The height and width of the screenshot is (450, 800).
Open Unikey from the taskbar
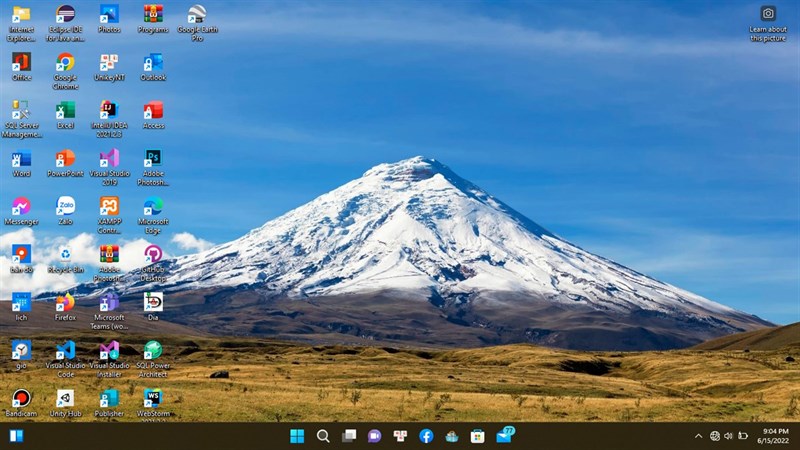(x=401, y=436)
